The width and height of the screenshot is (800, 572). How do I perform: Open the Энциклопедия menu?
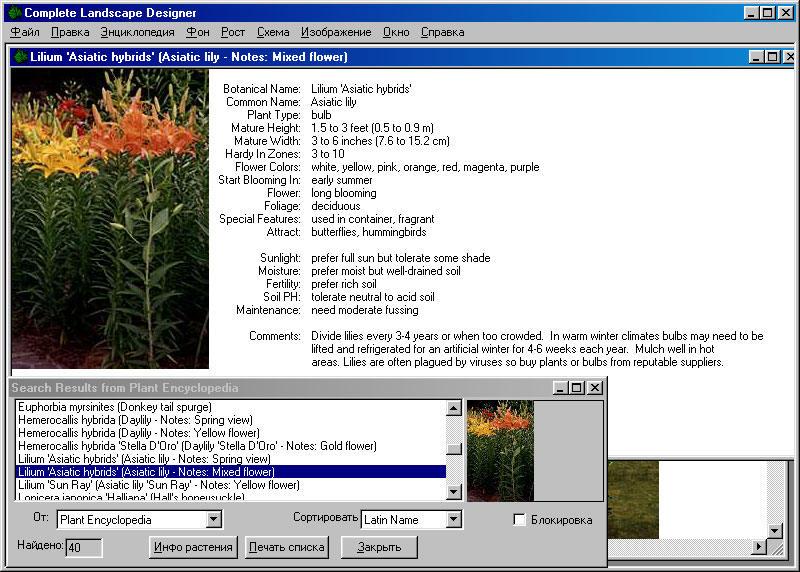tap(137, 32)
